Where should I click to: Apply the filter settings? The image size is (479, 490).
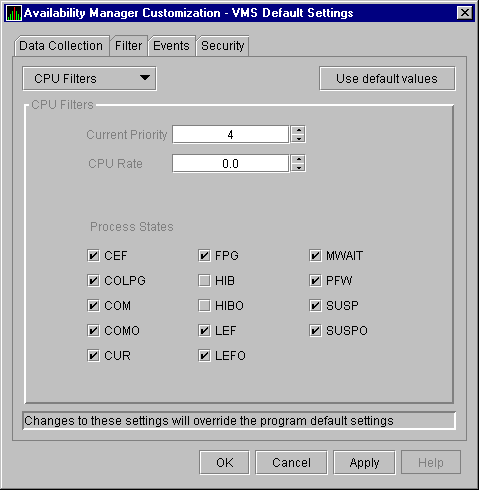[x=364, y=462]
